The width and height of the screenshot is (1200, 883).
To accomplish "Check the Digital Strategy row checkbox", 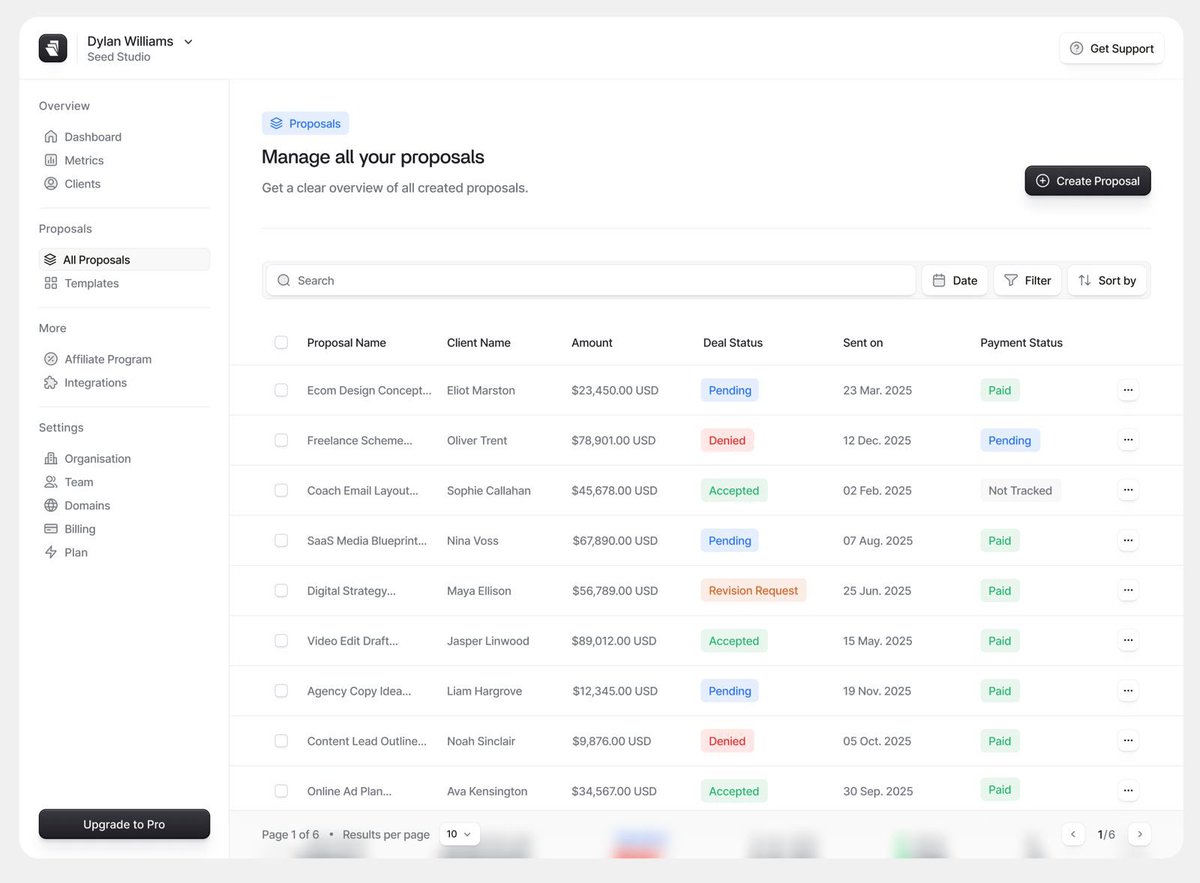I will [x=281, y=590].
